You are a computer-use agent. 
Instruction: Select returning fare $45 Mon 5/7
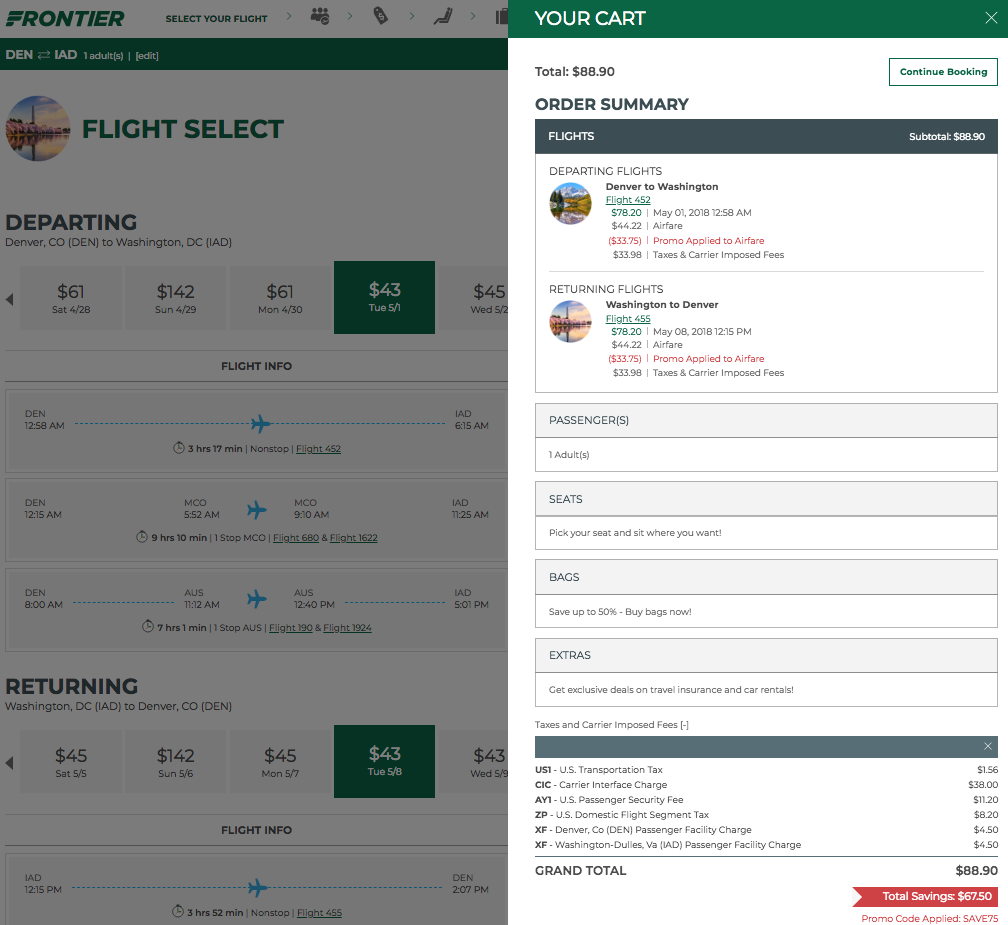[280, 762]
